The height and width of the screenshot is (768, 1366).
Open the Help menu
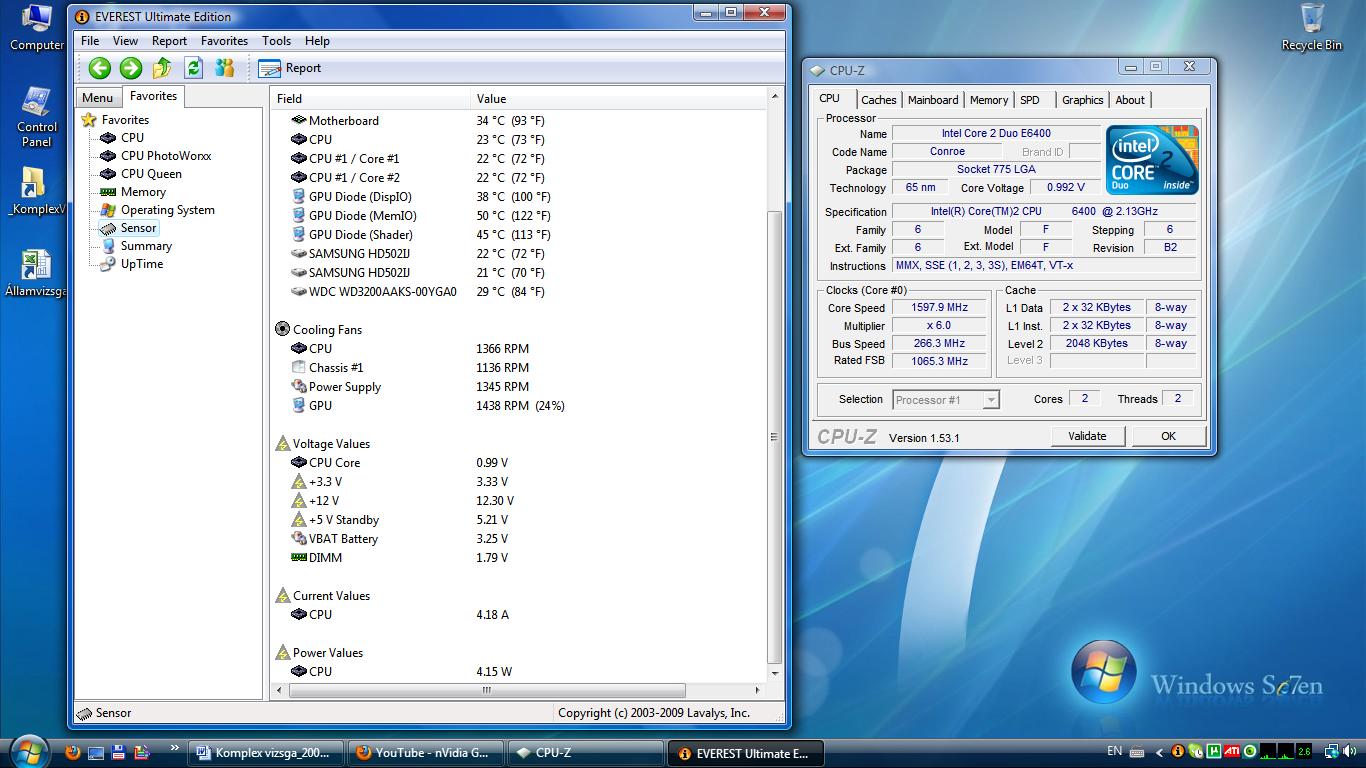pos(317,41)
